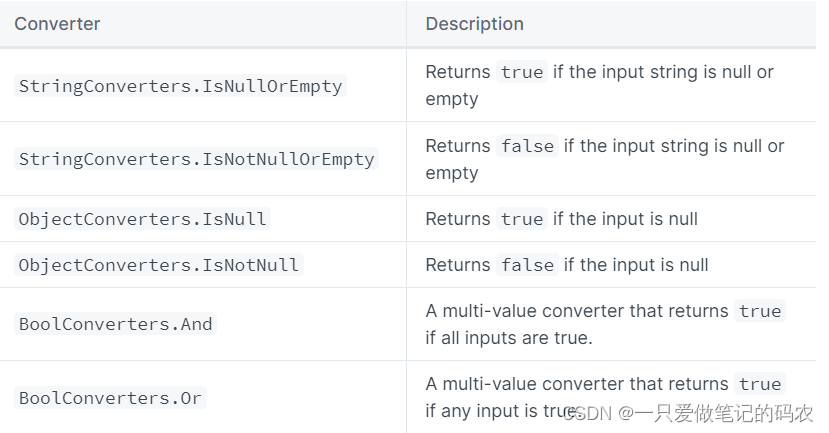Click the text 'if all inputs are true.'
The height and width of the screenshot is (433, 829).
tap(509, 338)
